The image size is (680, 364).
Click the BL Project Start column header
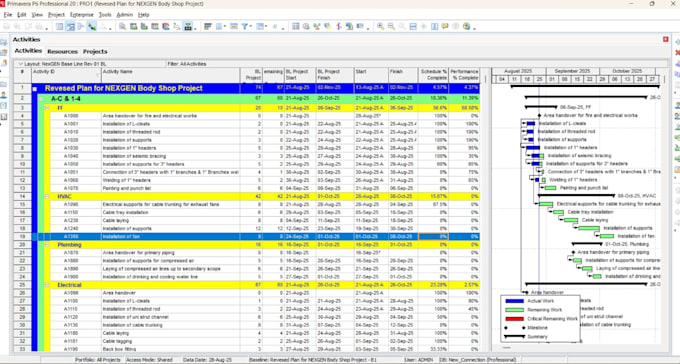coord(300,75)
